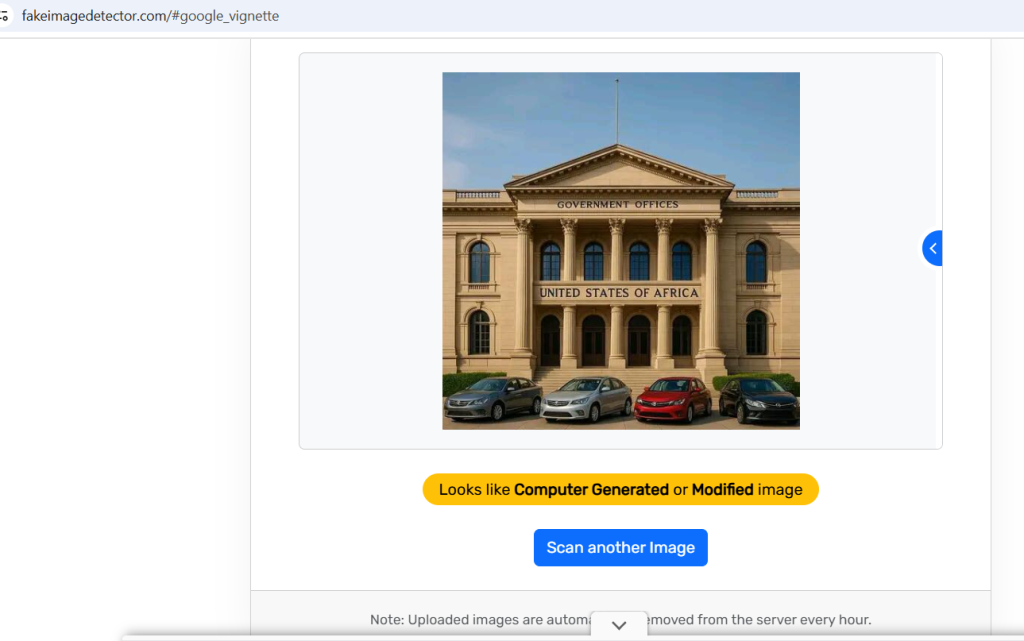The image size is (1024, 641).
Task: Click the site info icon in address bar
Action: click(x=5, y=16)
